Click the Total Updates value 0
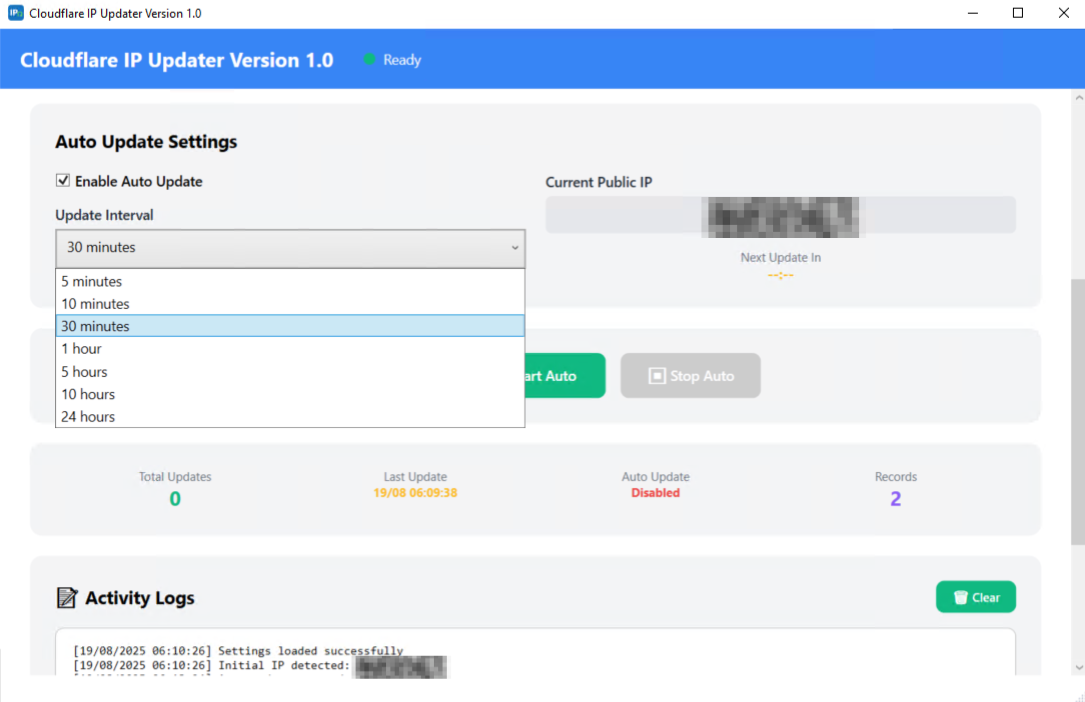This screenshot has width=1085, height=702. click(175, 499)
